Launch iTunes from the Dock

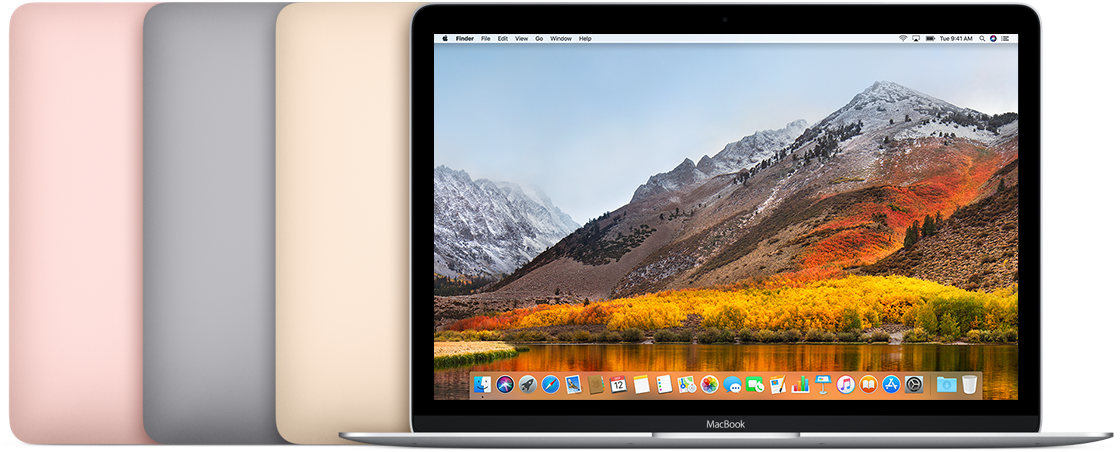coord(845,384)
